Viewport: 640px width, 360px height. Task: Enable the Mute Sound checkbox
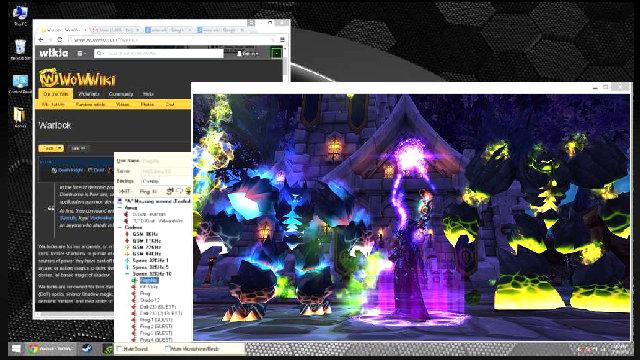(120, 349)
